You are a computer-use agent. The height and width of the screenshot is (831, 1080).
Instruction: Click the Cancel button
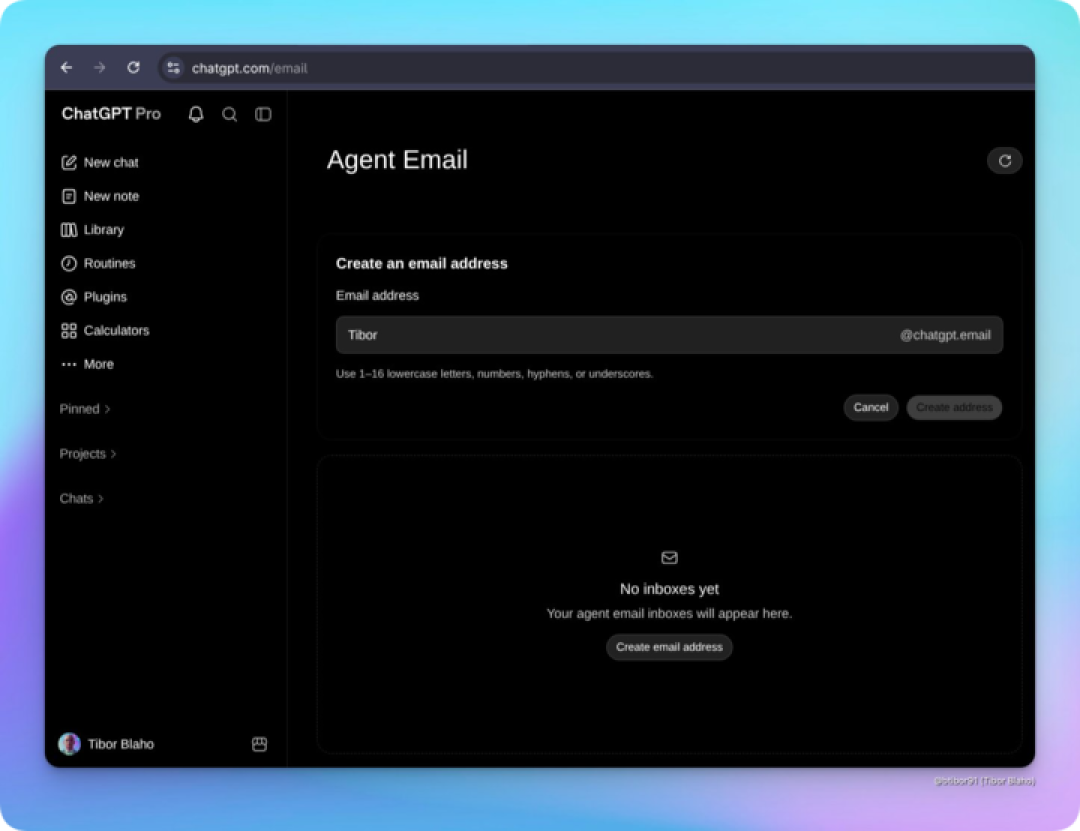(x=871, y=407)
